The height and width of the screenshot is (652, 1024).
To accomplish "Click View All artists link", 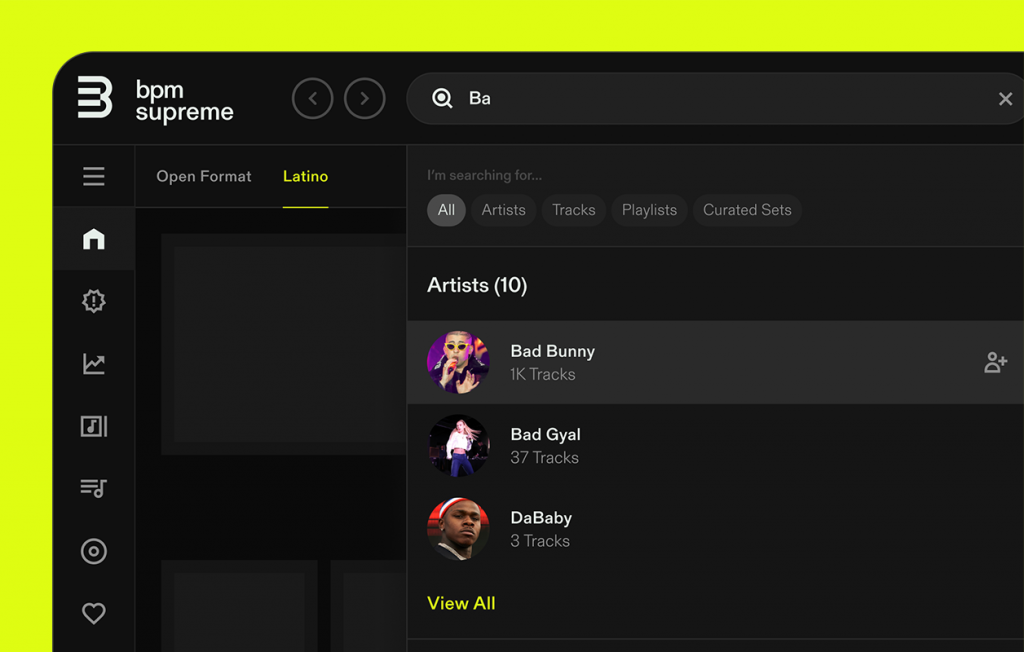I will click(x=461, y=603).
